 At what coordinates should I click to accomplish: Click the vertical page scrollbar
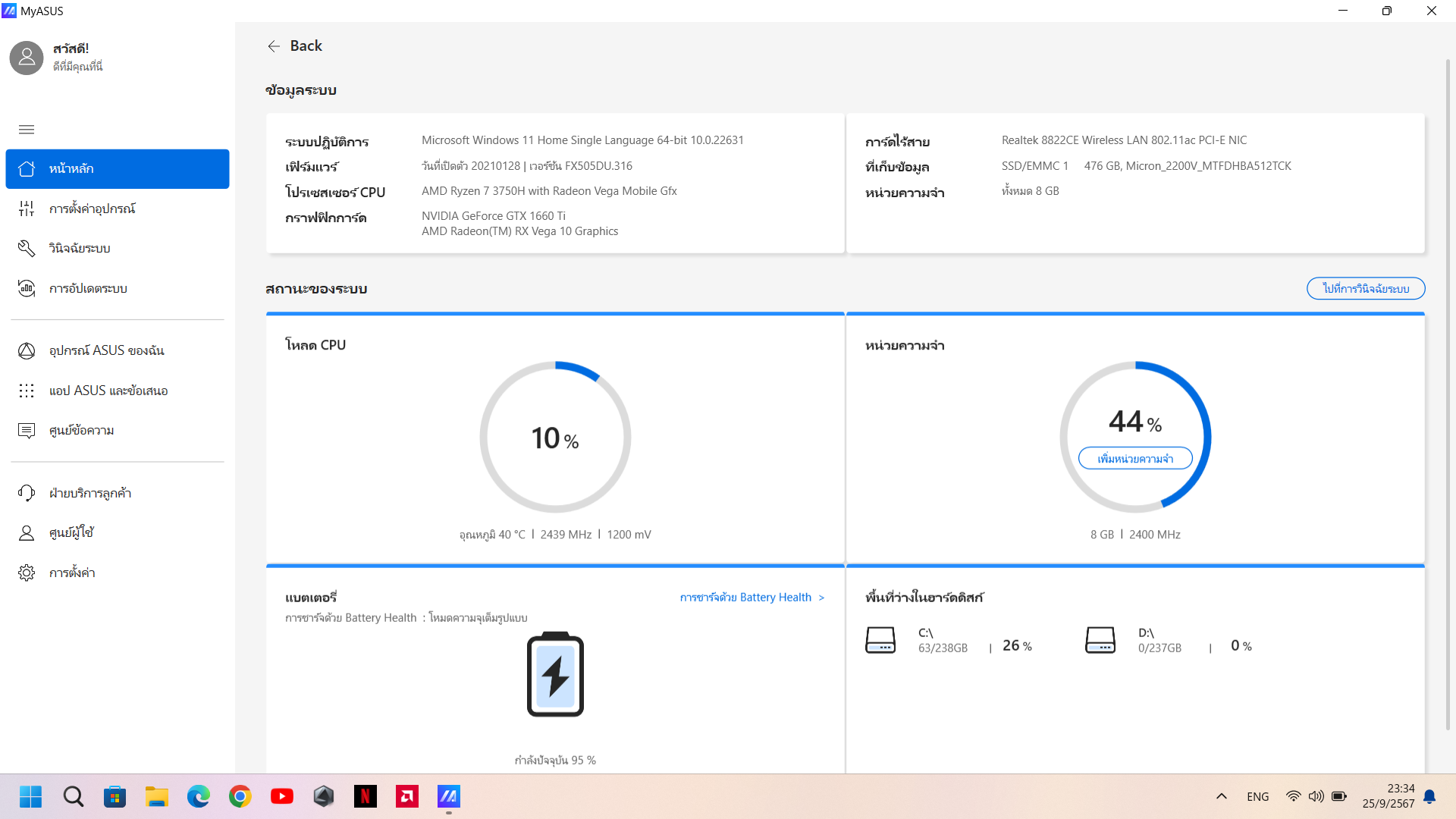click(x=1448, y=394)
